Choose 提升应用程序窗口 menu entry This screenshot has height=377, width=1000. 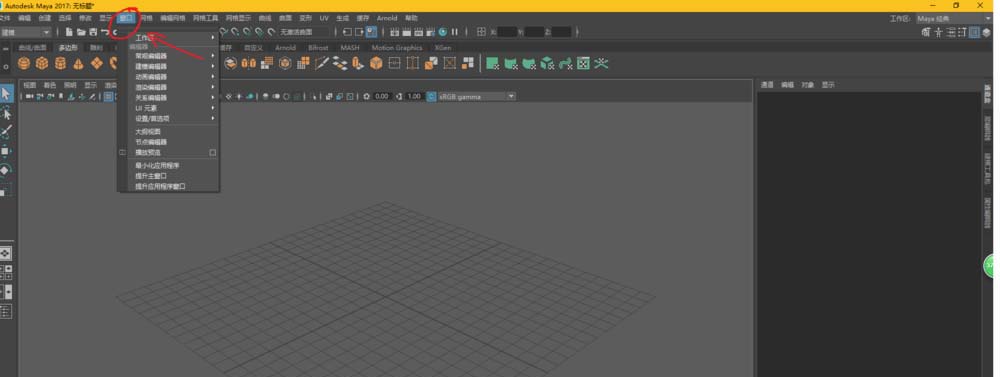pyautogui.click(x=160, y=186)
